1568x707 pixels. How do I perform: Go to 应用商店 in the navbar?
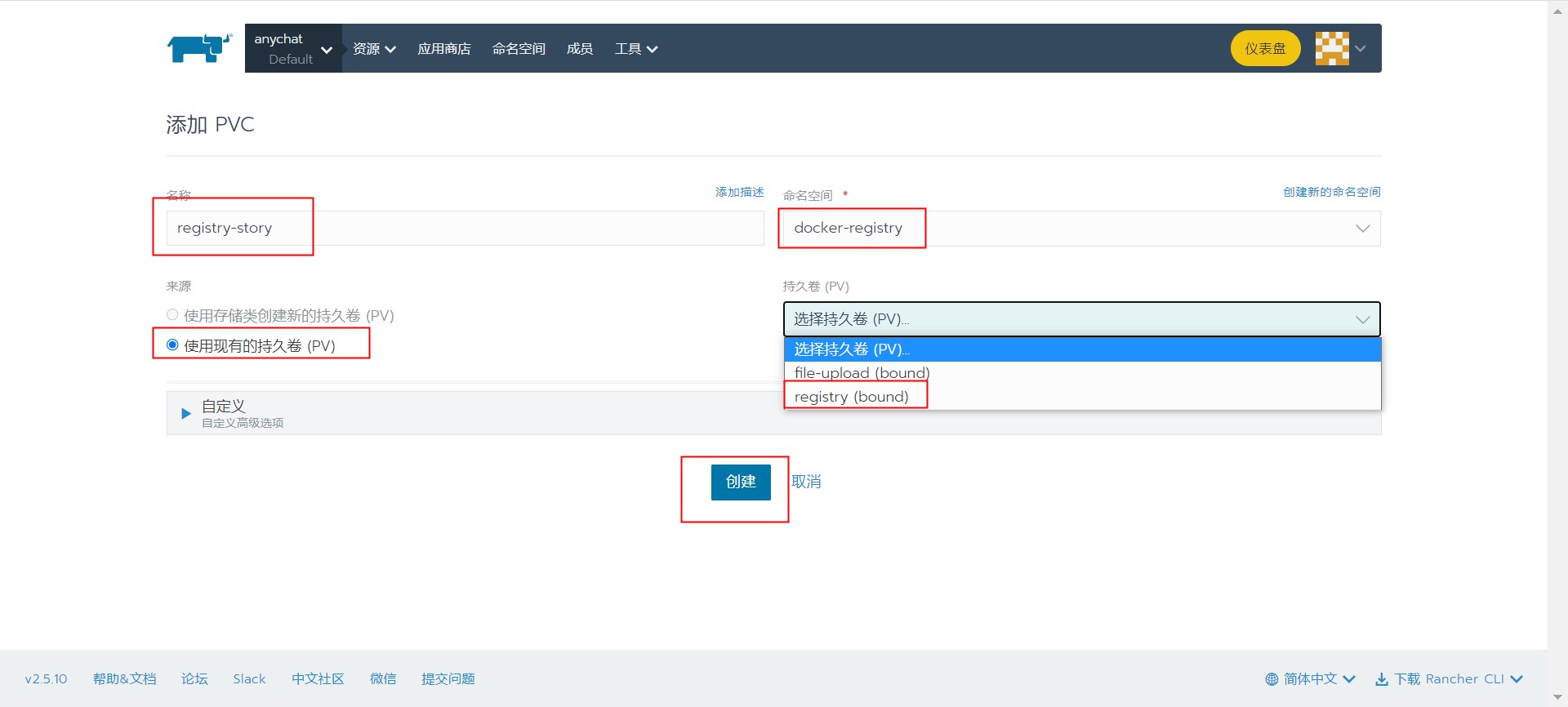[444, 49]
